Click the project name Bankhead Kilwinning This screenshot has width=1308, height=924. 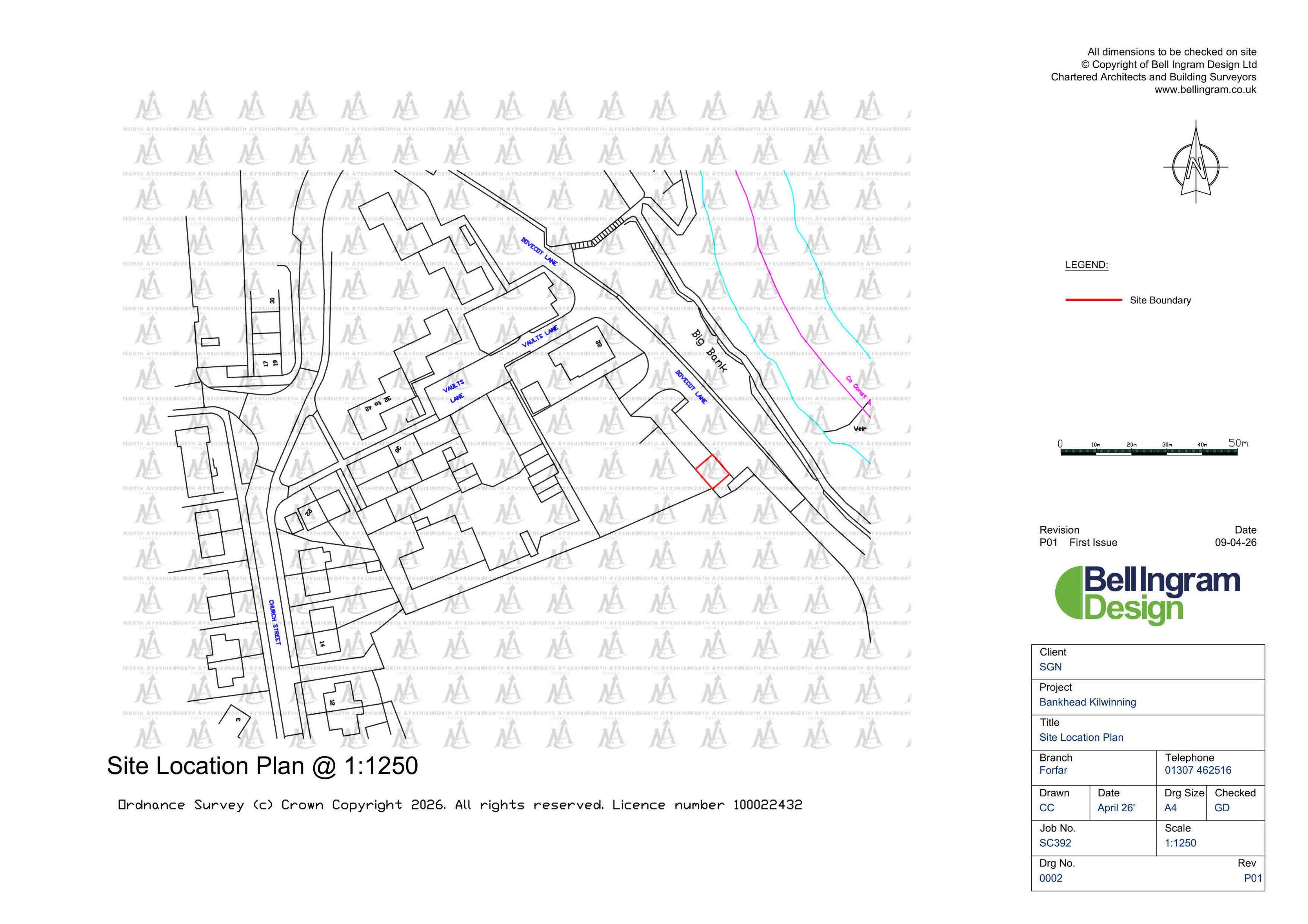[x=1087, y=702]
